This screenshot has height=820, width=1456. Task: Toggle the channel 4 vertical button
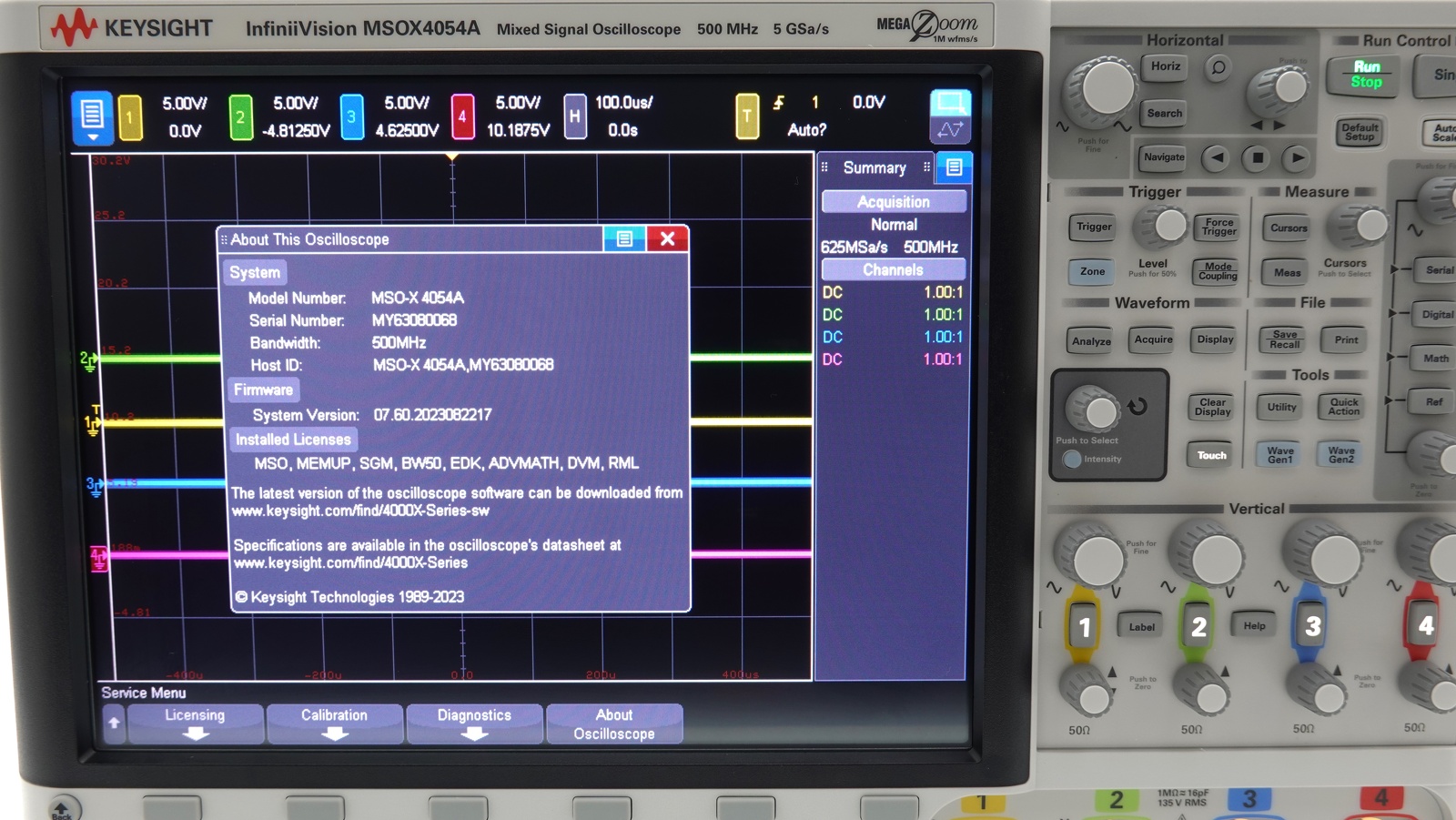point(1424,624)
